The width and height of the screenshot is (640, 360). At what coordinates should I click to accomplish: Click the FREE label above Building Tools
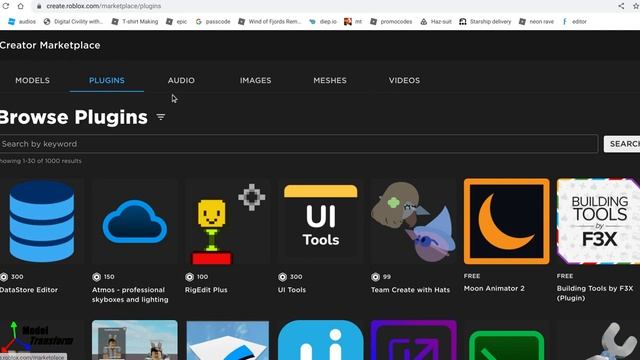tap(565, 276)
